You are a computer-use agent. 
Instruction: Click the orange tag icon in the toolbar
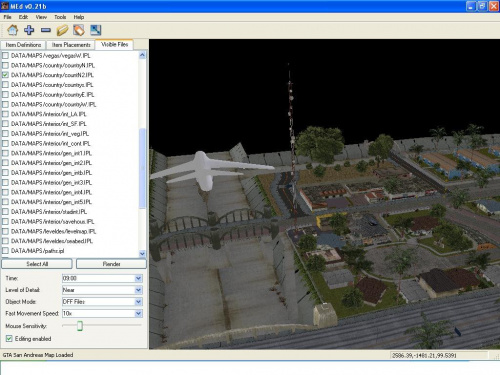click(x=79, y=30)
